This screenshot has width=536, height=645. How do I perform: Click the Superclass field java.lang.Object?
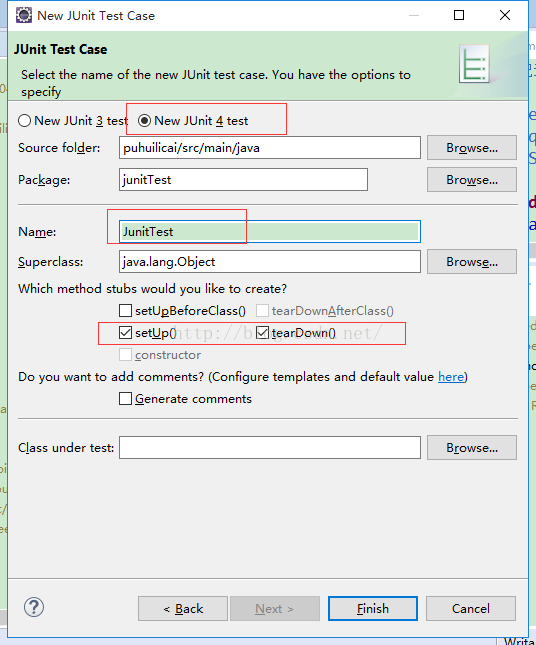click(x=270, y=262)
